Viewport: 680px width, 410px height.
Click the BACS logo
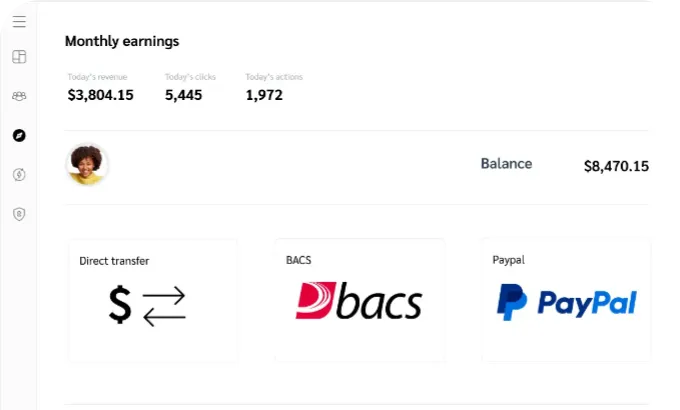[x=358, y=301]
